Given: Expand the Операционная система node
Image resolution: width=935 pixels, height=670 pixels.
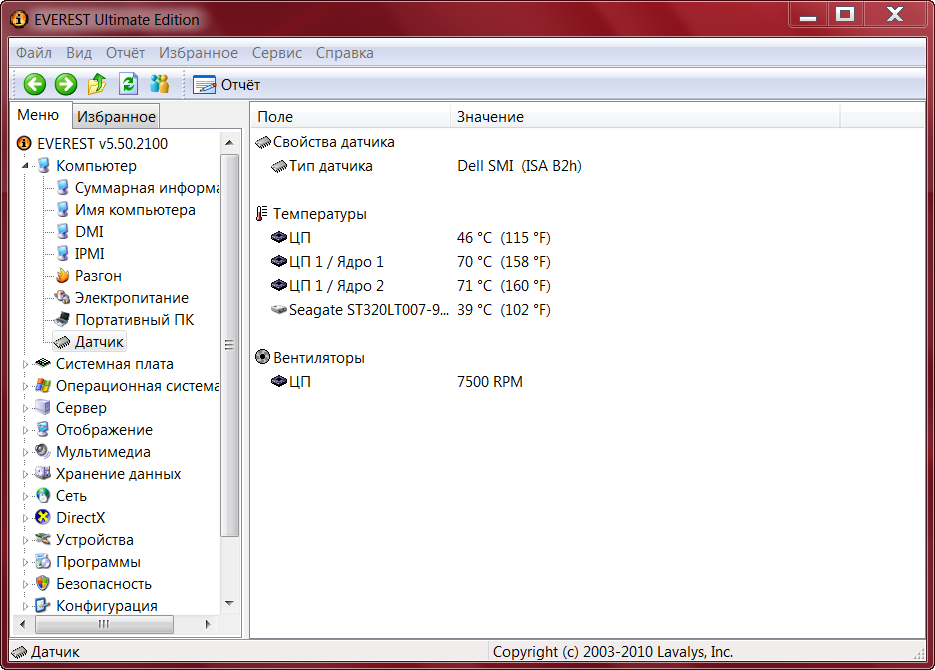Looking at the screenshot, I should pos(25,386).
